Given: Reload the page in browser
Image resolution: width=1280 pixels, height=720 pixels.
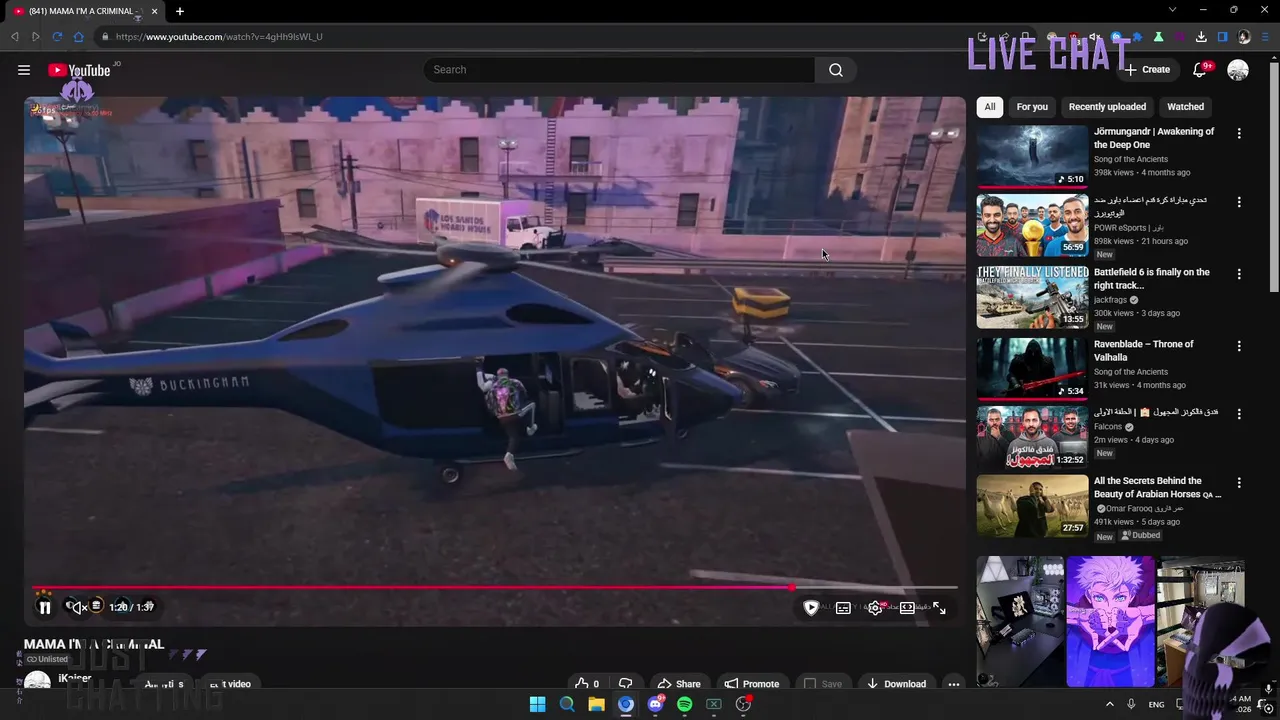Looking at the screenshot, I should pyautogui.click(x=57, y=37).
